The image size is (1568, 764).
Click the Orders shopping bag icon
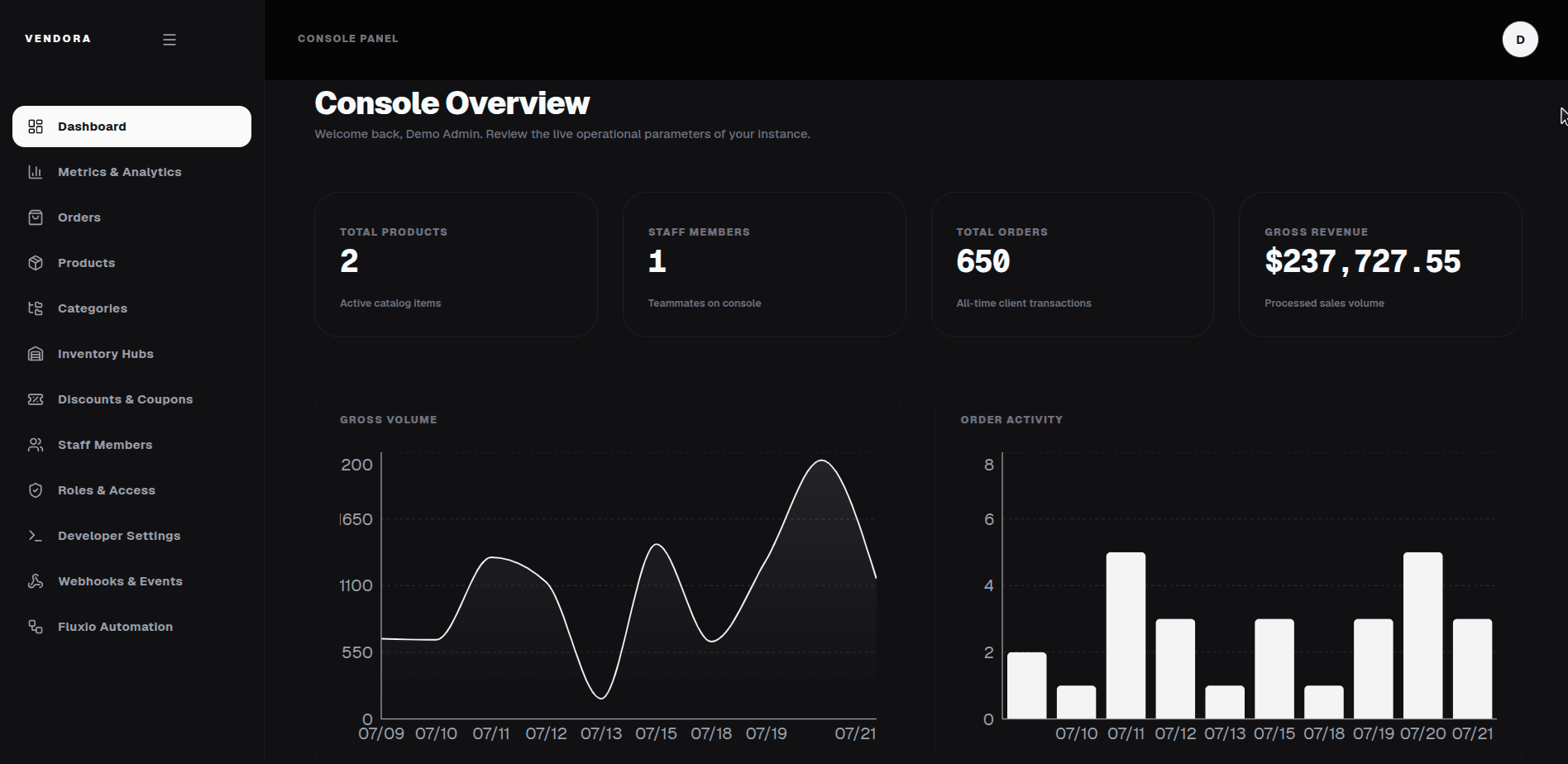point(36,217)
